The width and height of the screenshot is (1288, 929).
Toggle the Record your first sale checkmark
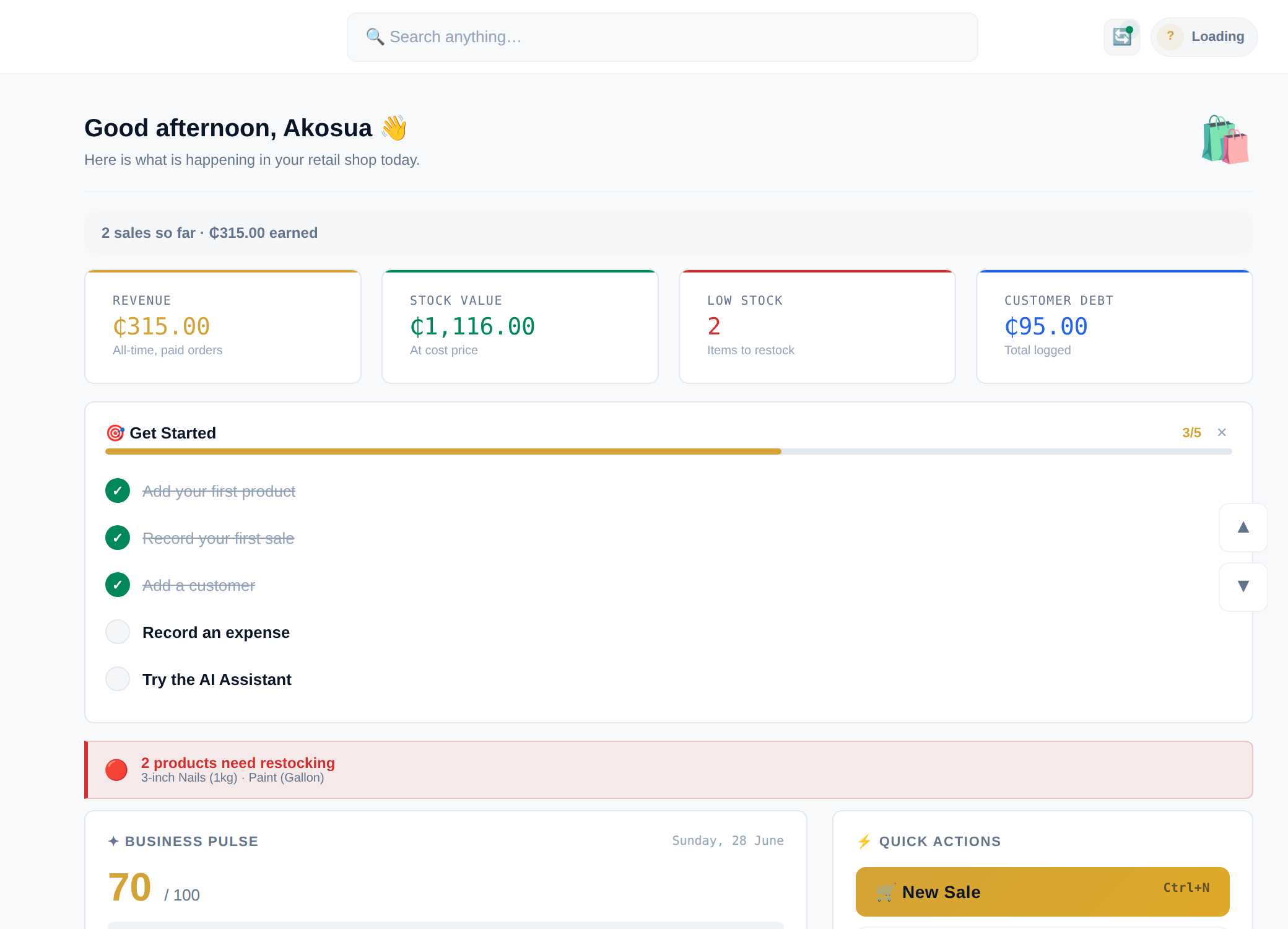118,538
